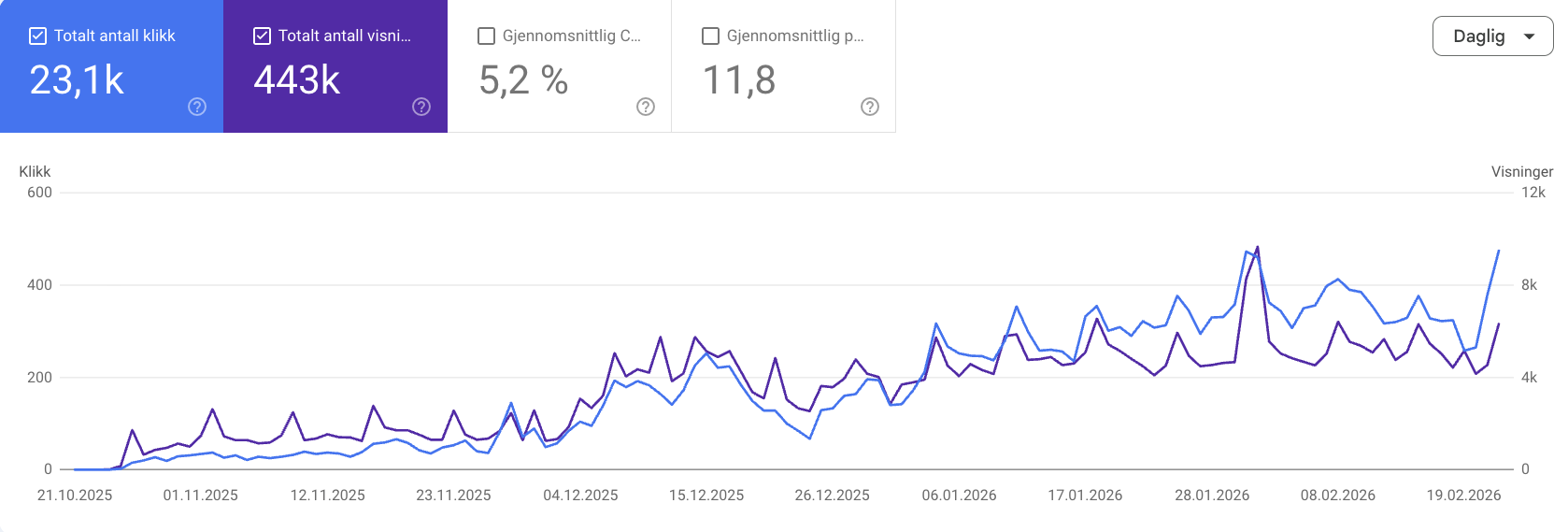Toggle the Totalt antall visninger checkbox
This screenshot has height=532, width=1568.
coord(263,36)
